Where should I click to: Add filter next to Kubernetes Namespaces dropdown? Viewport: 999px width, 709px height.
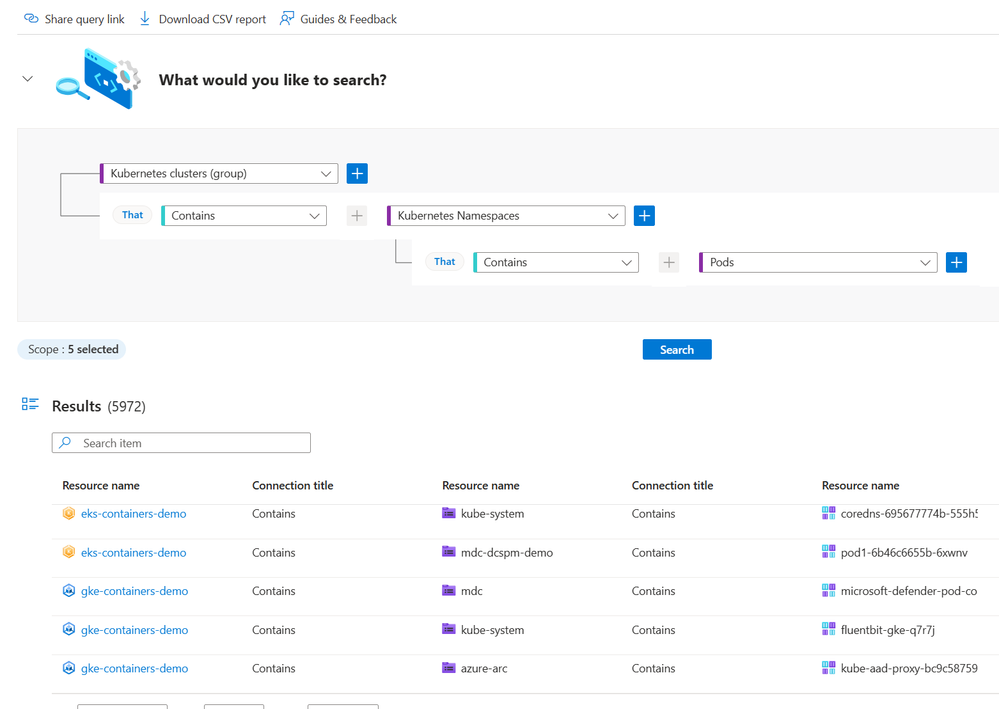click(644, 215)
